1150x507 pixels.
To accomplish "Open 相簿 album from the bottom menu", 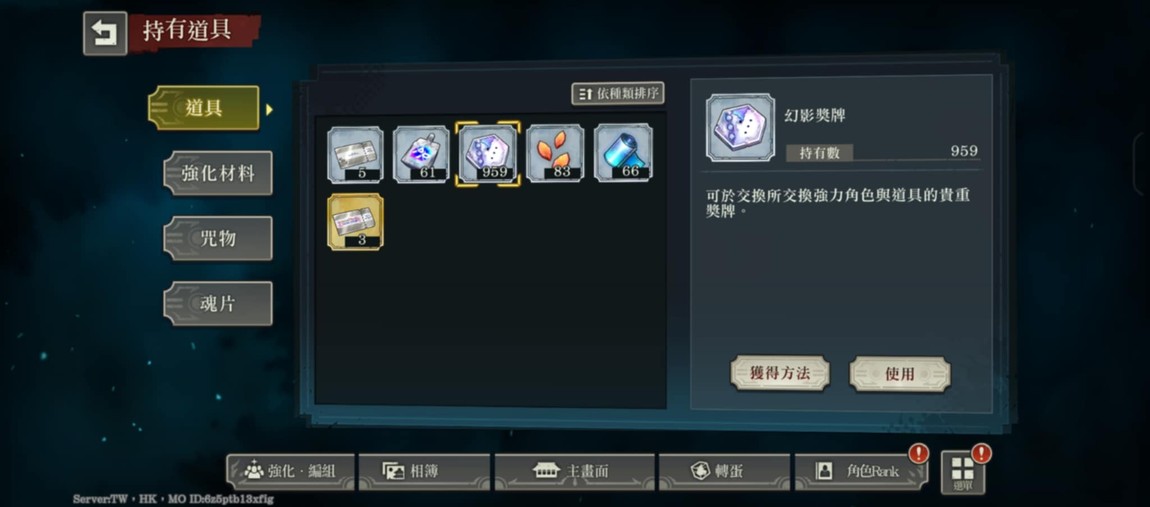I will [424, 471].
